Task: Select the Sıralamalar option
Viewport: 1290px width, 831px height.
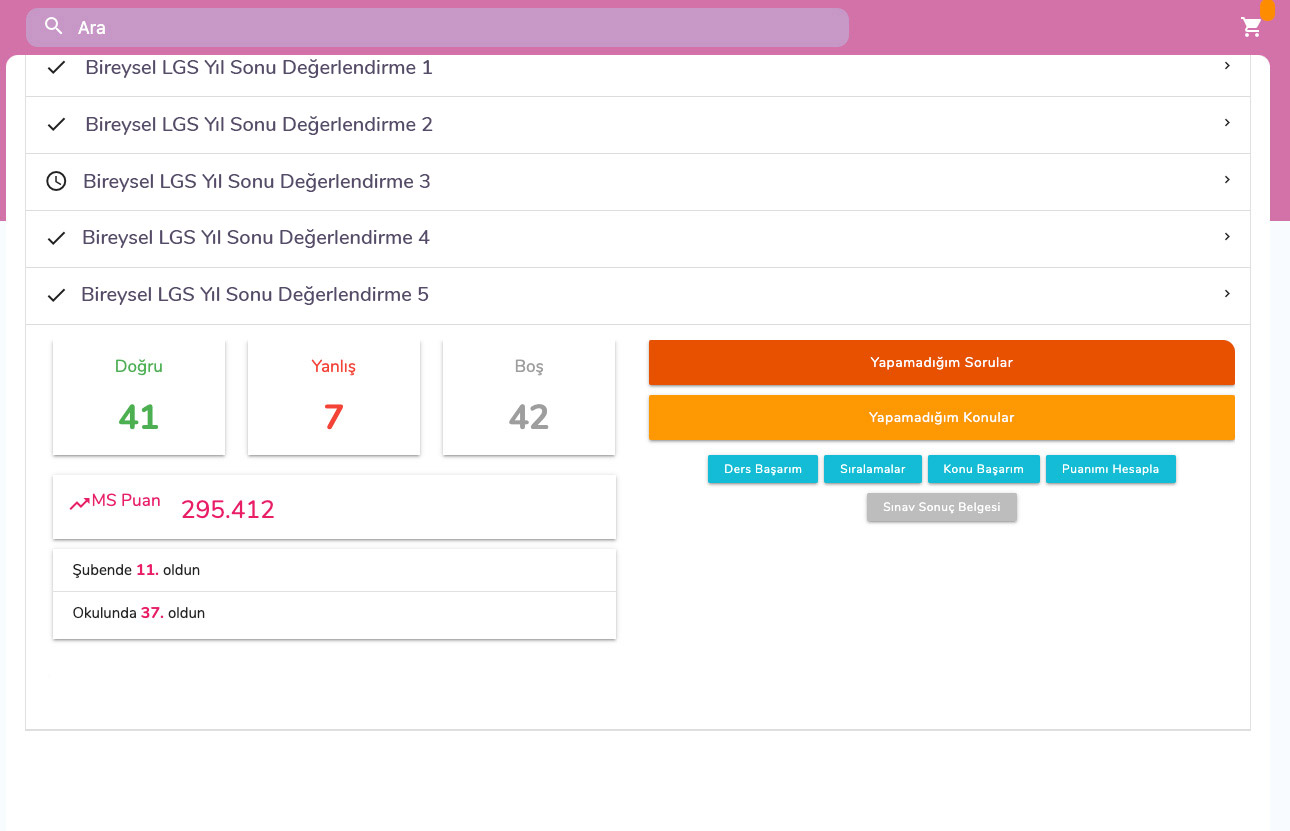Action: [872, 469]
